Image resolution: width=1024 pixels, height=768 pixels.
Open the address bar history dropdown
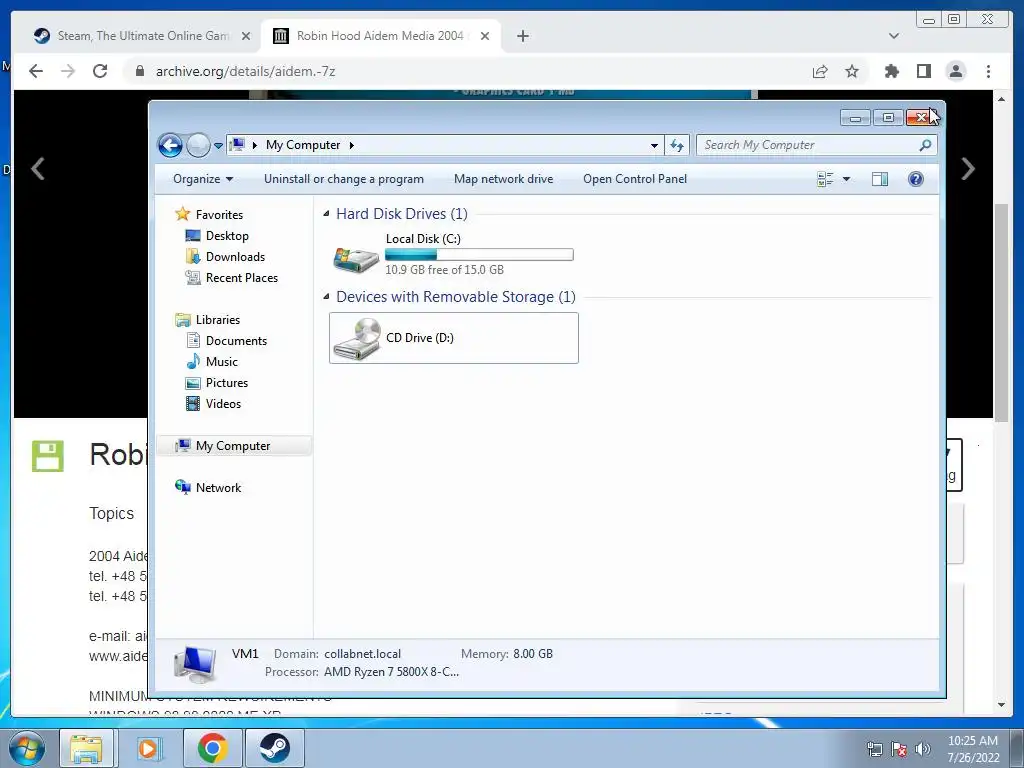(654, 145)
